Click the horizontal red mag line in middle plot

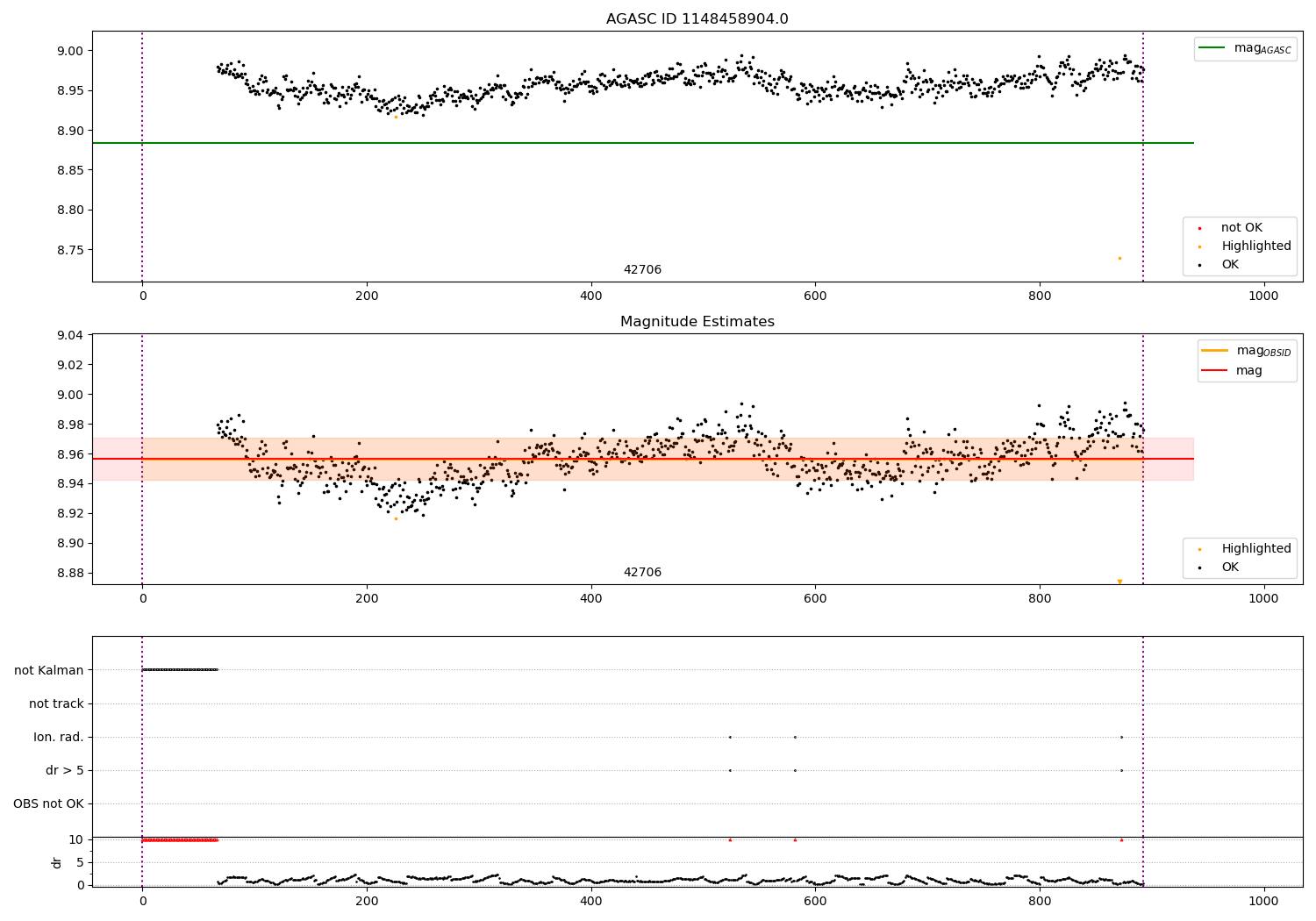click(642, 459)
